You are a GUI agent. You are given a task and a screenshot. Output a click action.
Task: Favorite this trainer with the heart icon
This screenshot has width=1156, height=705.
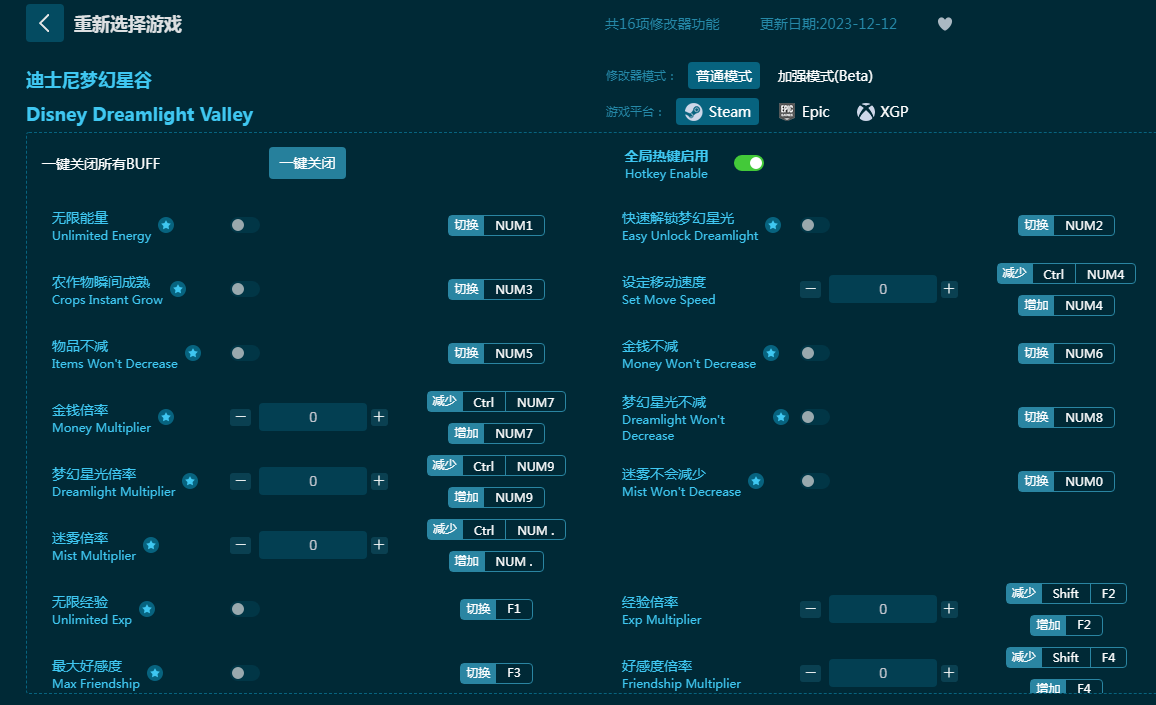(944, 24)
